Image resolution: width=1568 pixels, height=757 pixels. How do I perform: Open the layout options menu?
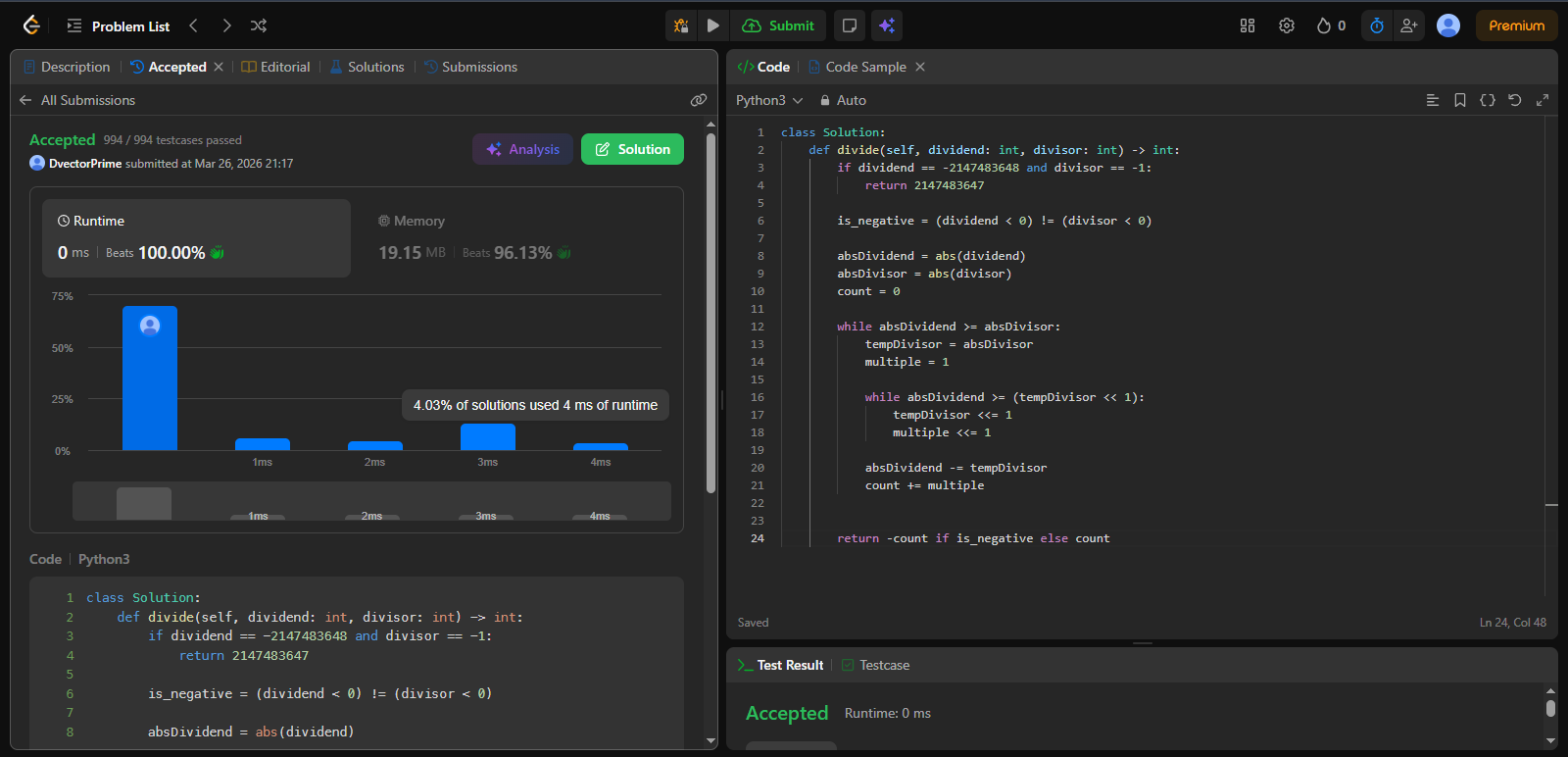tap(1248, 25)
